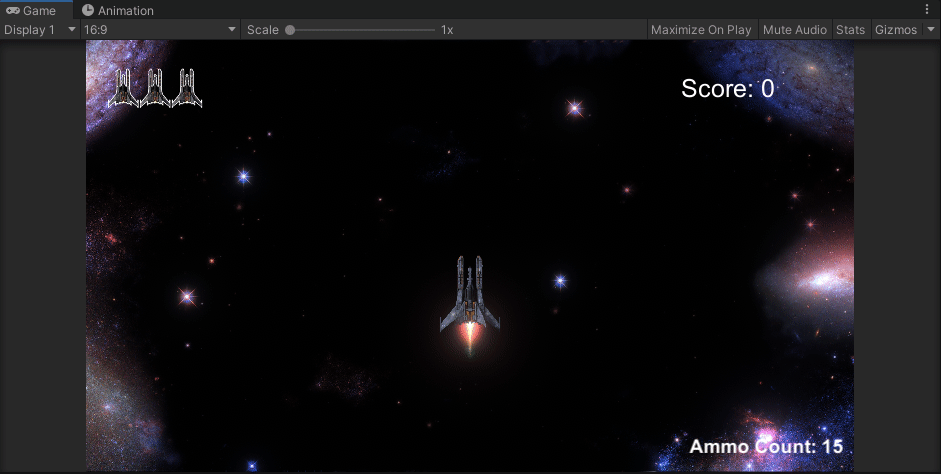Click the clock icon on Animation tab

[88, 10]
